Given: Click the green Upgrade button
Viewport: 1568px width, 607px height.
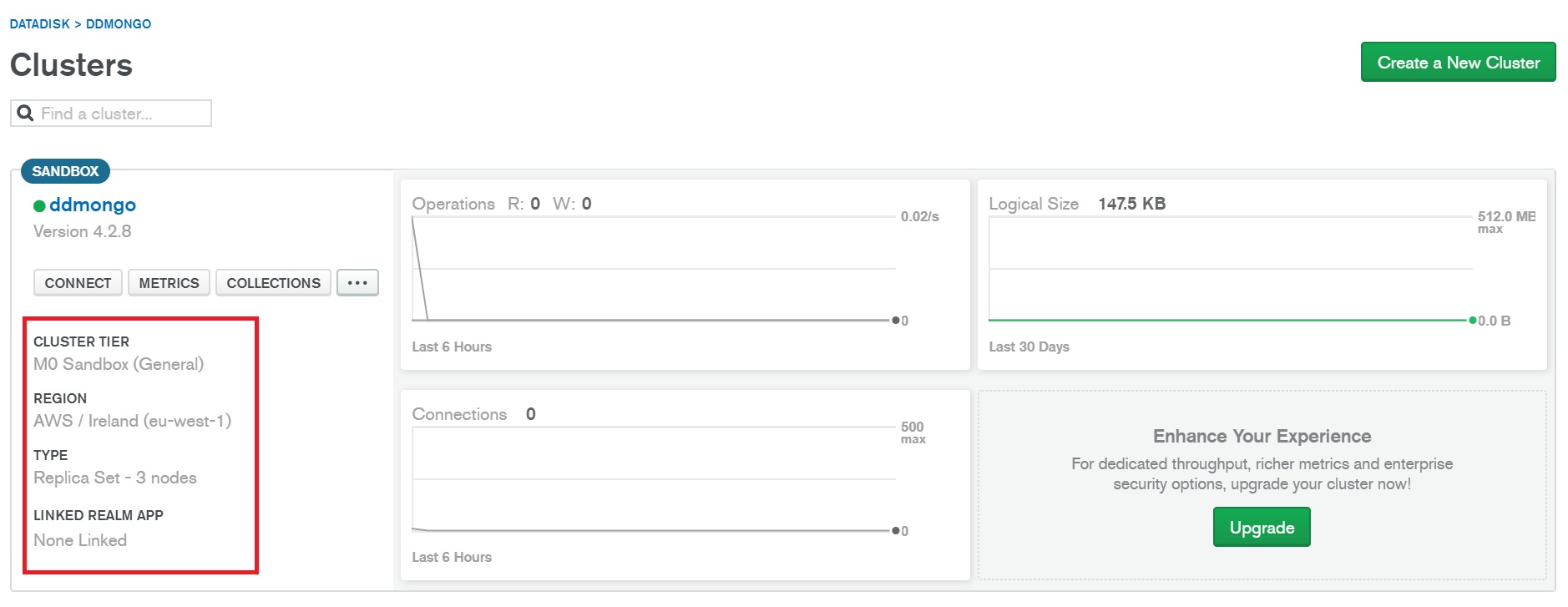Looking at the screenshot, I should [x=1261, y=528].
